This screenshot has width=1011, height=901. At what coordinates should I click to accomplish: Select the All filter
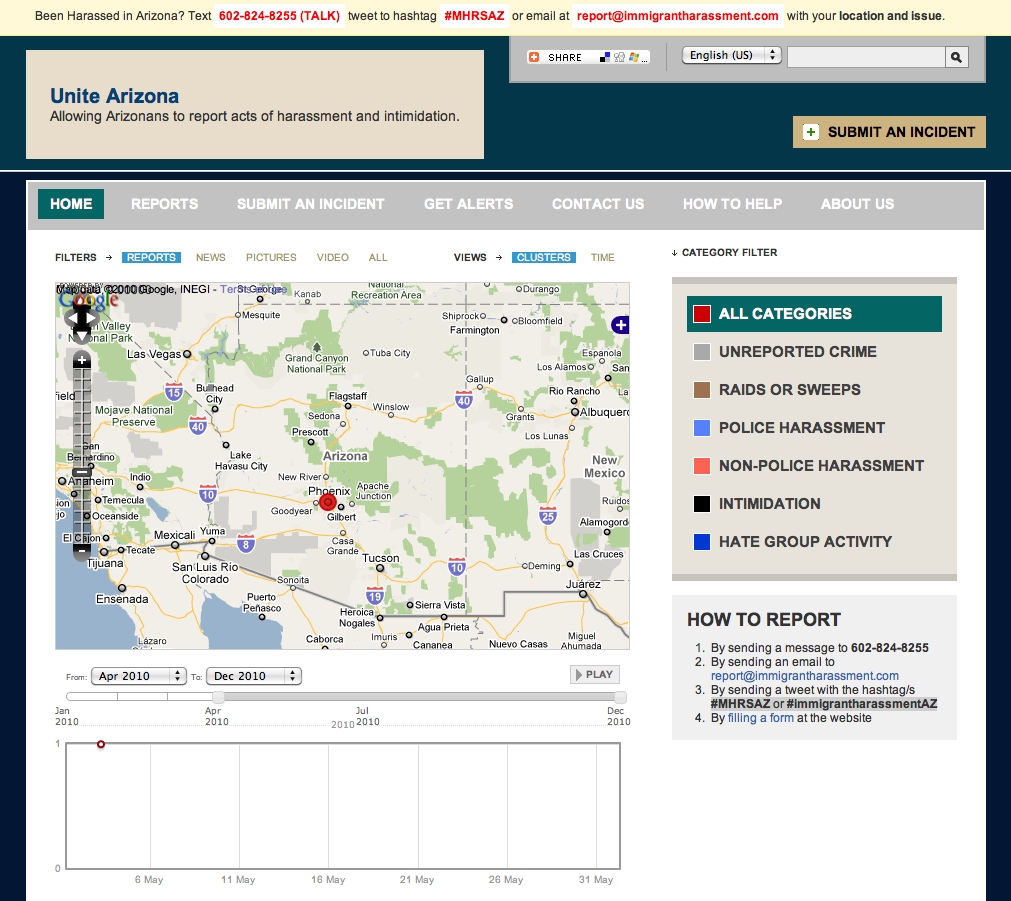[378, 257]
